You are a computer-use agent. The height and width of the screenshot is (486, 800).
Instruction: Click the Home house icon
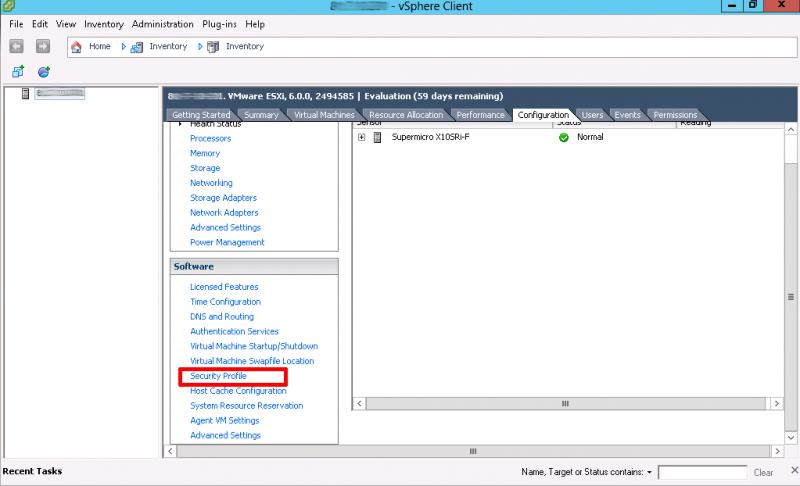pyautogui.click(x=76, y=47)
